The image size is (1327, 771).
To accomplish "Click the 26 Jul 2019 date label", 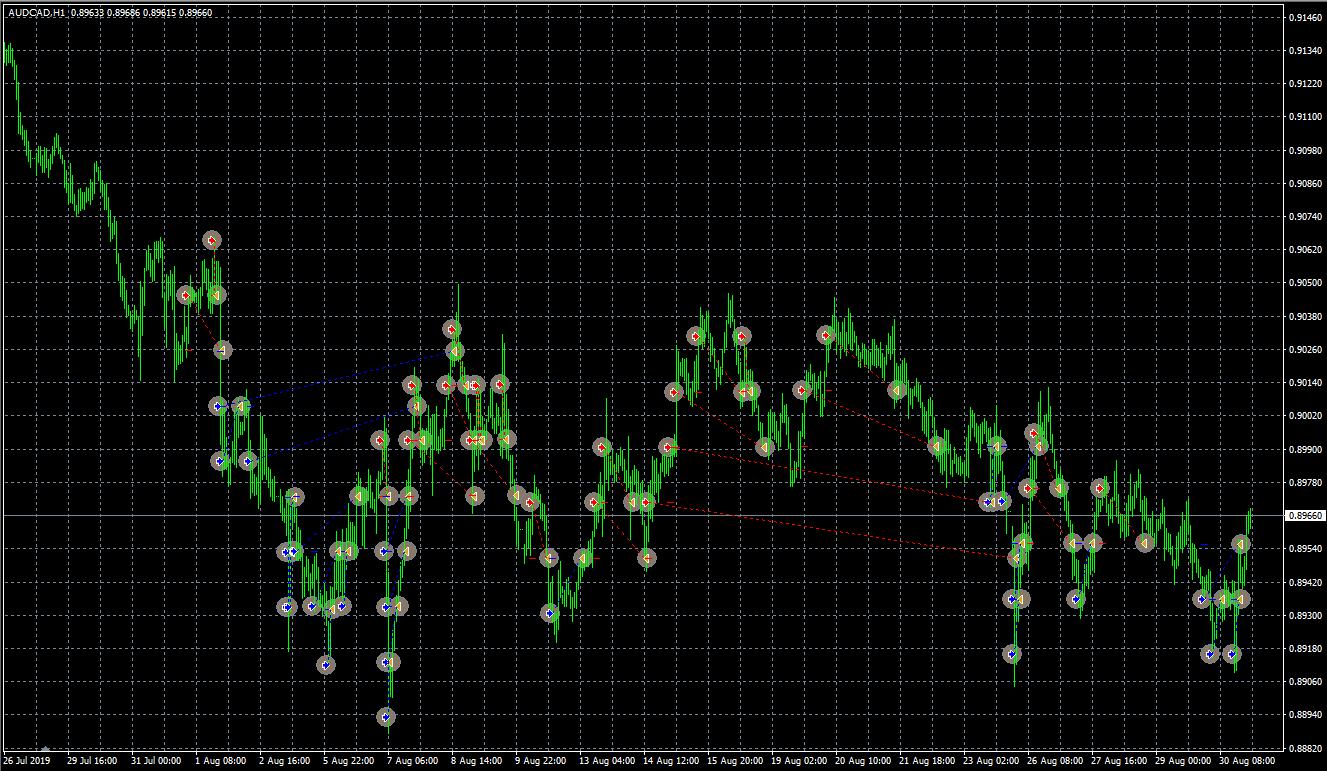I will [x=27, y=761].
